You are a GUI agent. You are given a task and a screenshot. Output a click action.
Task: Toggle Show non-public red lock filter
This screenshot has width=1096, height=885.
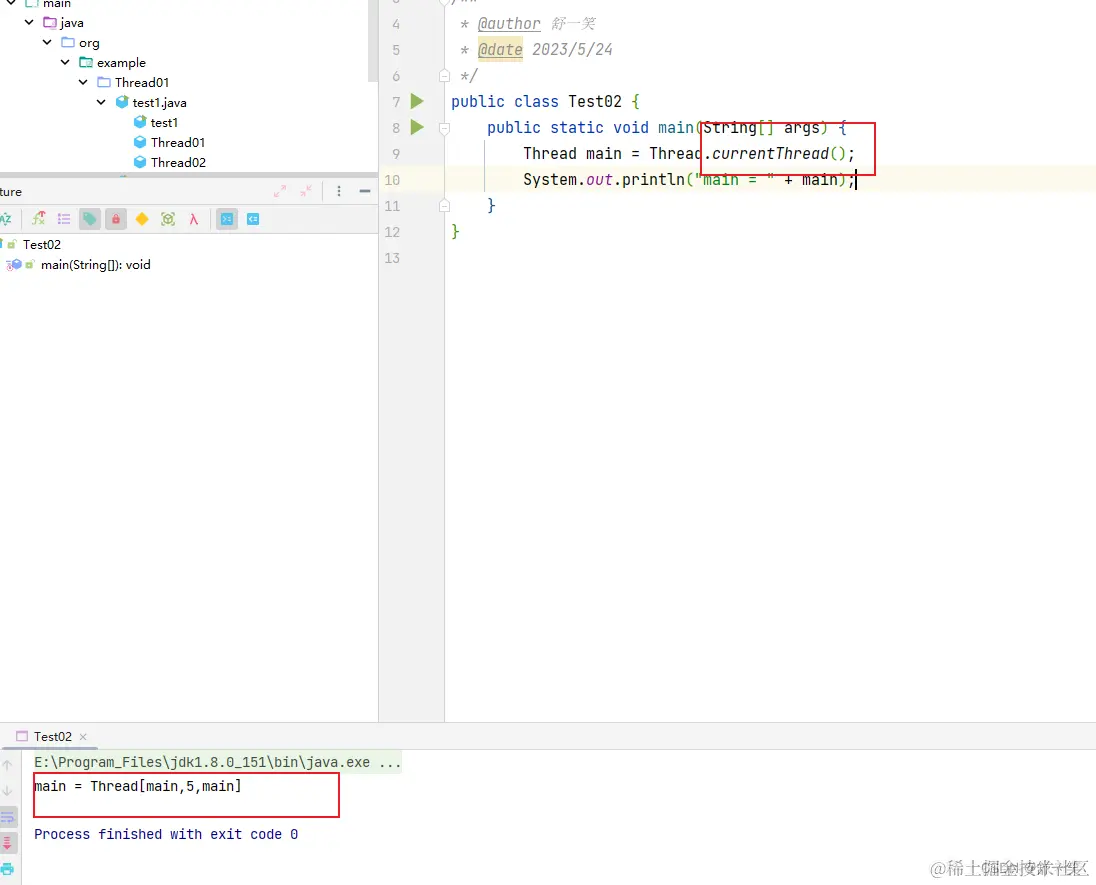coord(116,220)
